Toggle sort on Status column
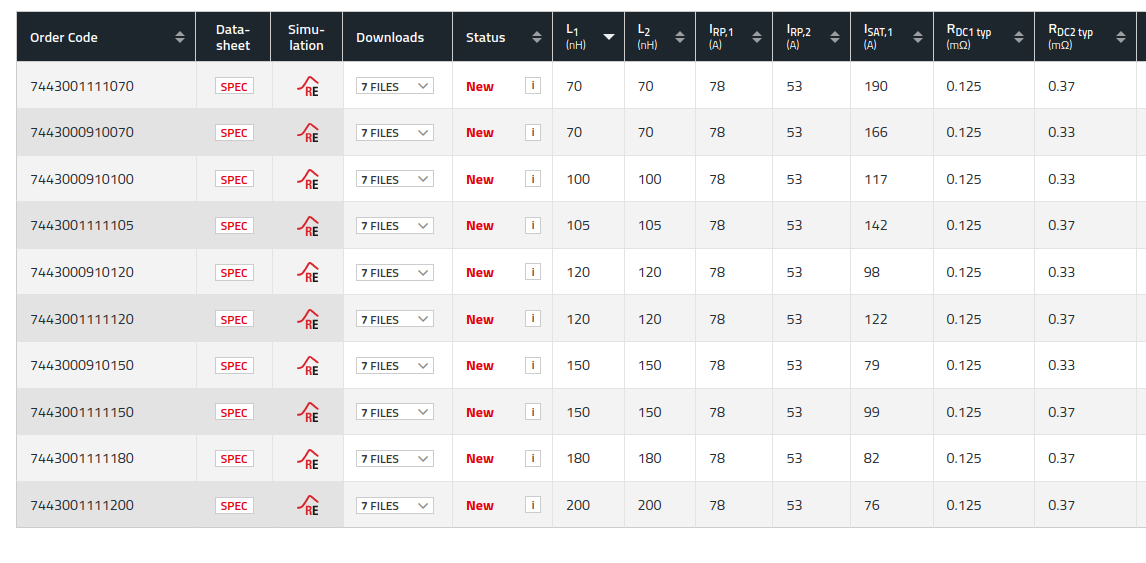Viewport: 1146px width, 563px height. point(537,37)
